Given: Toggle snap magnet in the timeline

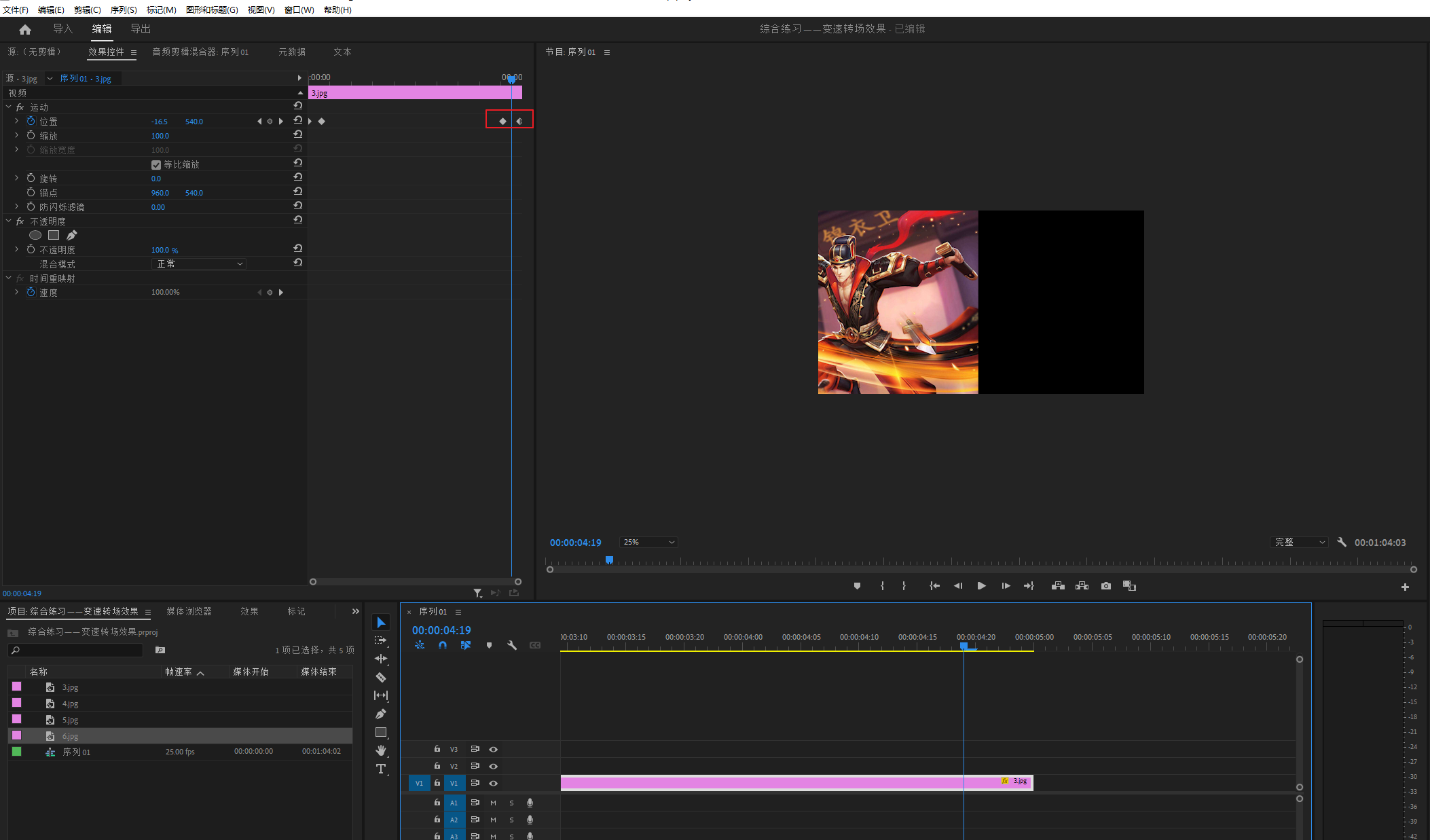Looking at the screenshot, I should point(443,645).
